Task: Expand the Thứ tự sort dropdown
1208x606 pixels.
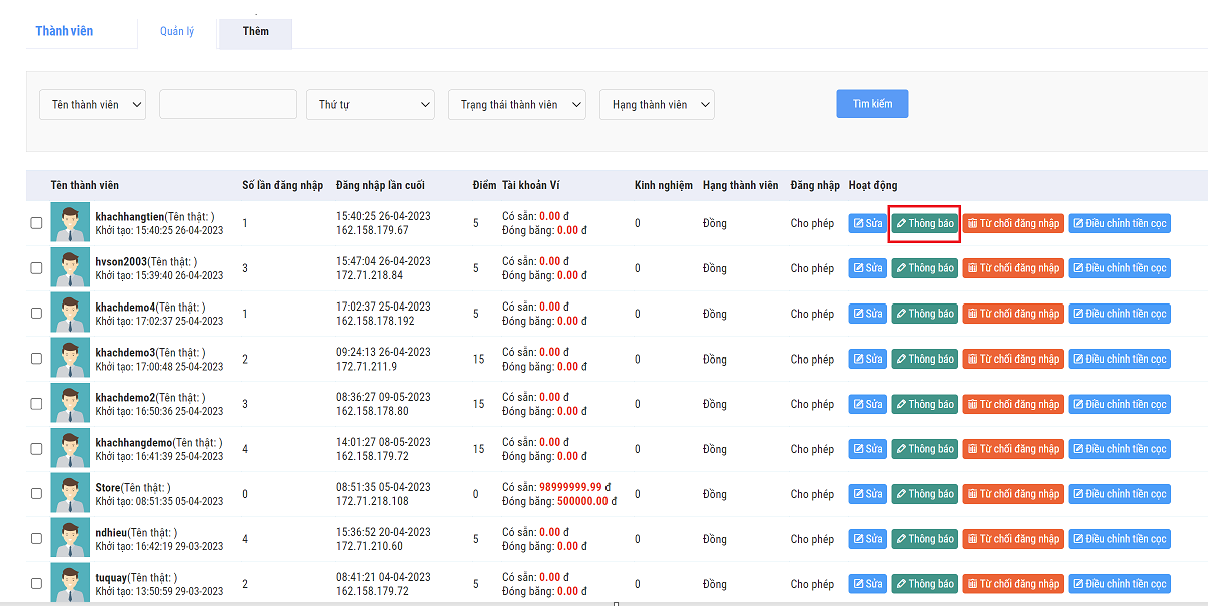Action: (x=370, y=105)
